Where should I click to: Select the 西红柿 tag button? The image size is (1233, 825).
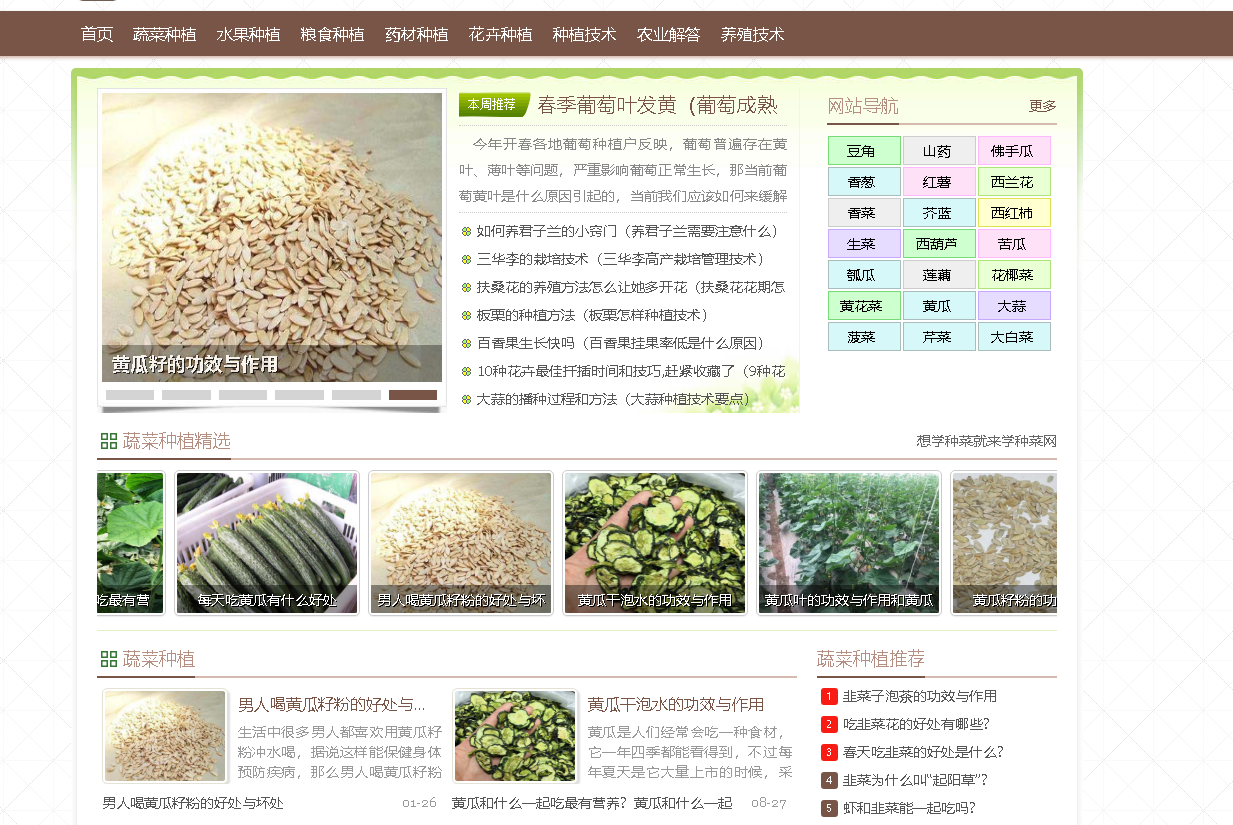click(x=1014, y=212)
